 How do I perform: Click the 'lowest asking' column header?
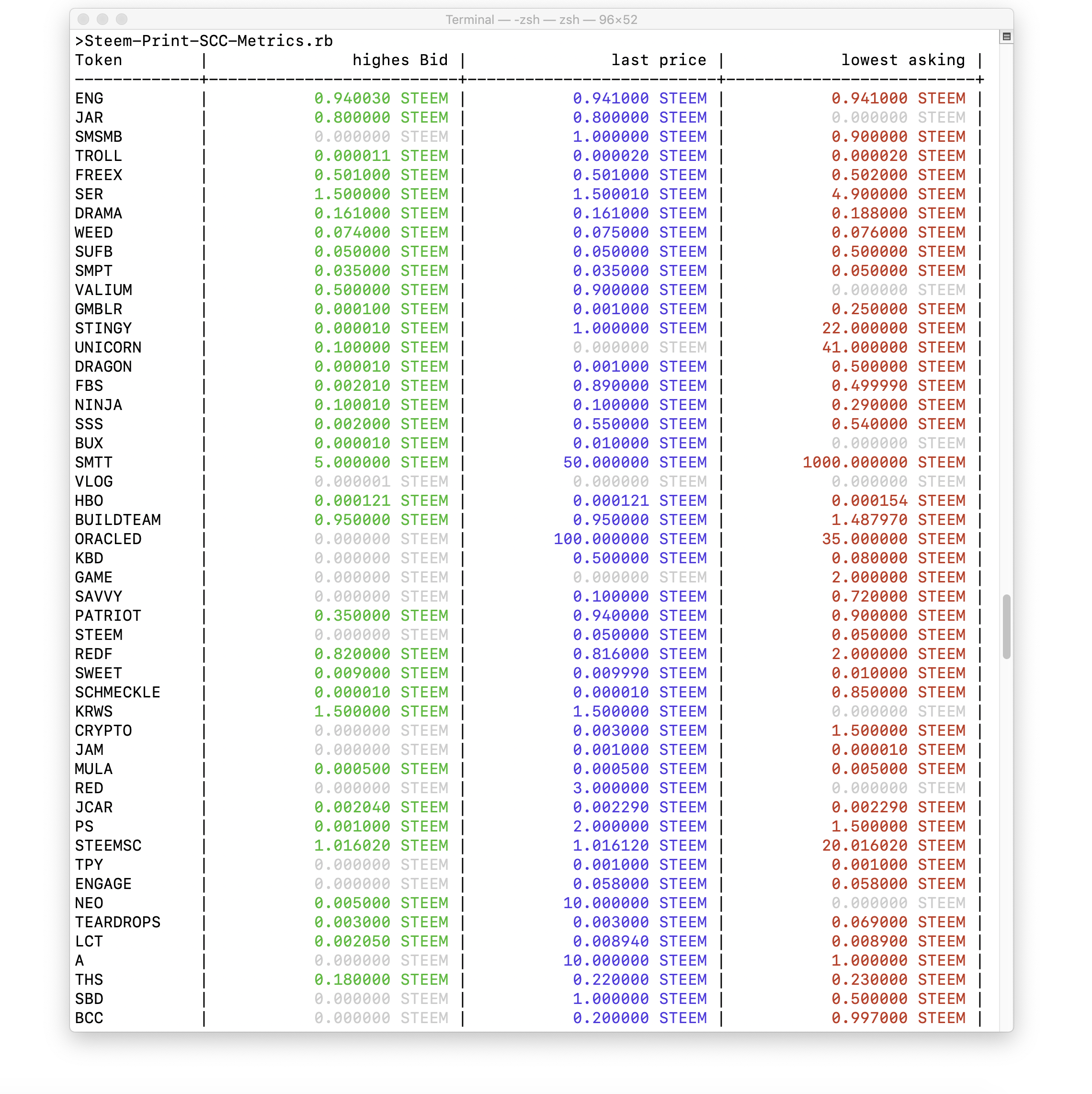pos(903,60)
